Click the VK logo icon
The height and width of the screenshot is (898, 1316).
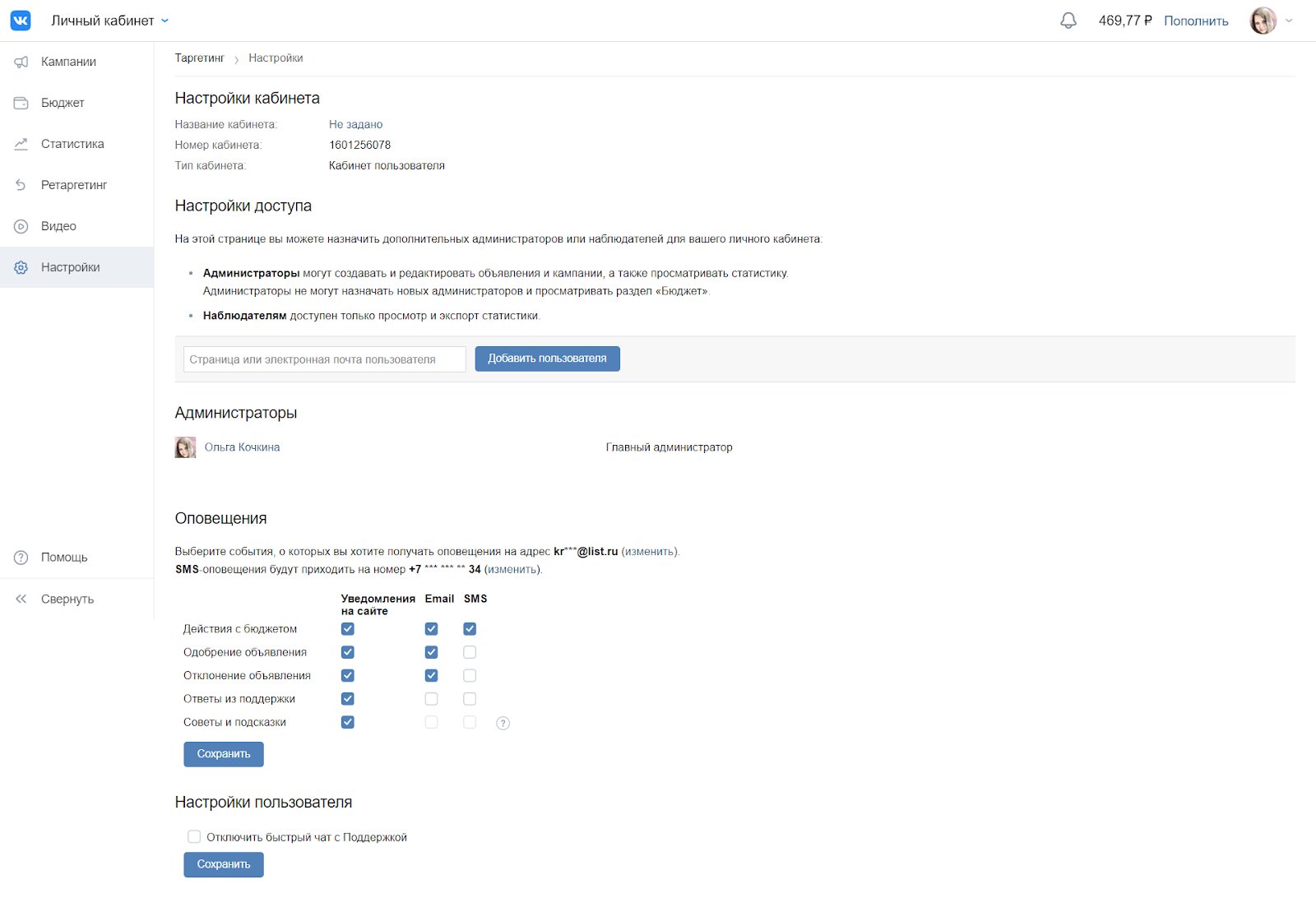tap(21, 21)
